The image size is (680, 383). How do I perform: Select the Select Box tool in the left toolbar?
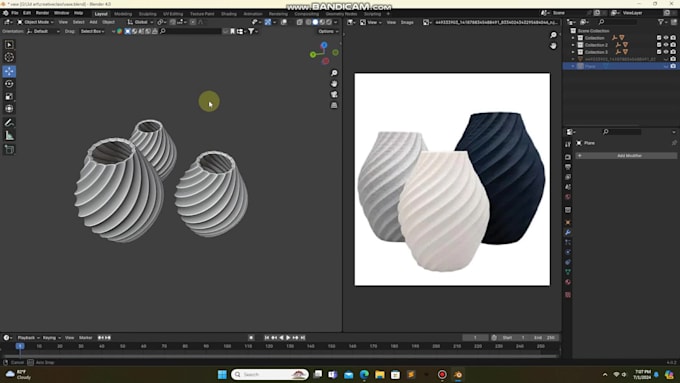point(9,45)
